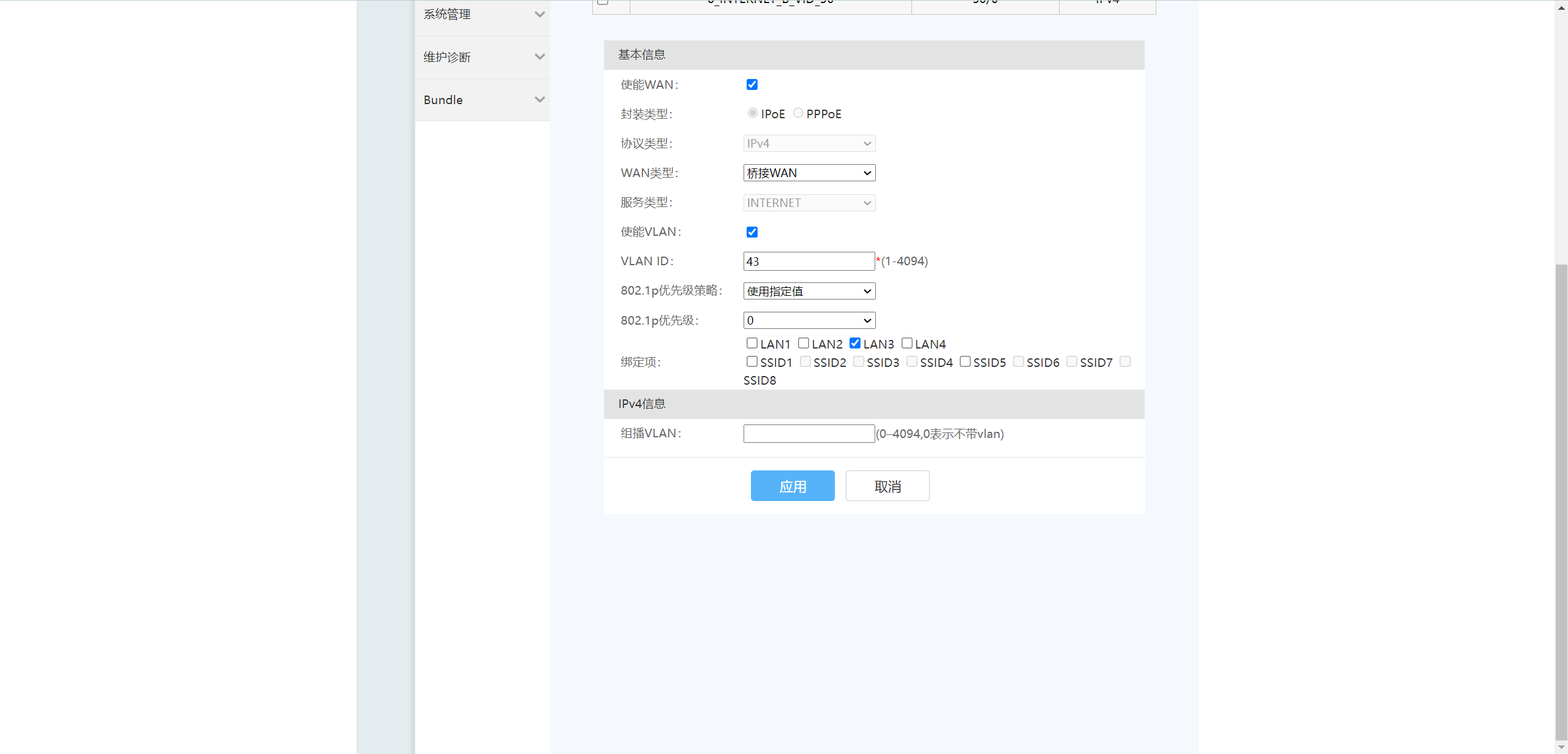Open the 维护诊断 sidebar menu
This screenshot has width=1568, height=754.
[x=447, y=57]
